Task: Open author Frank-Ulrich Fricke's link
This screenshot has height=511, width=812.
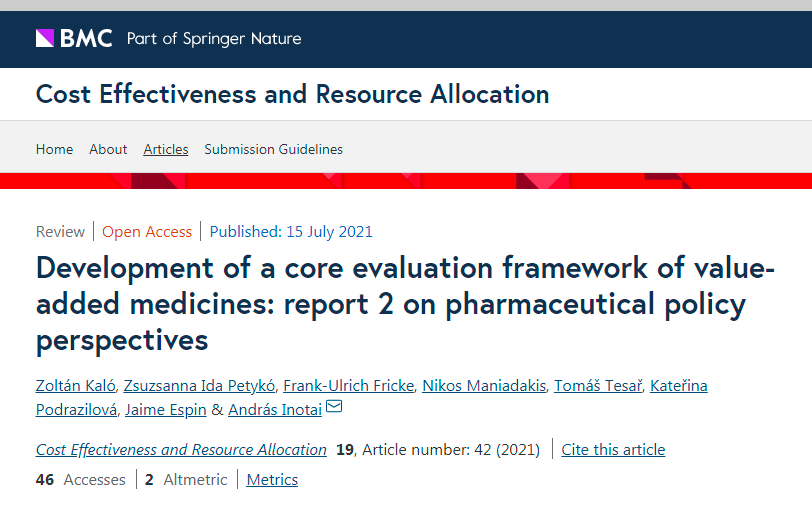Action: (x=346, y=386)
